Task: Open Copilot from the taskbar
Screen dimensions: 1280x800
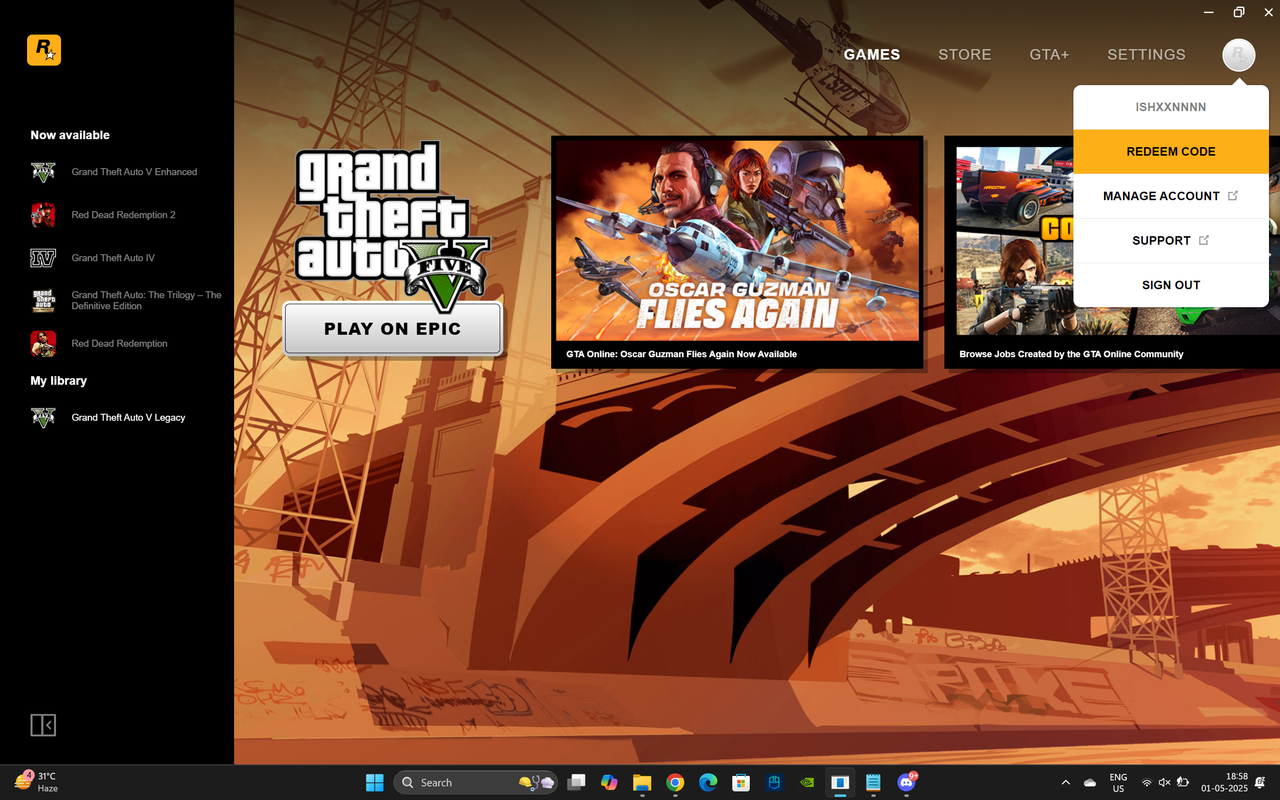Action: pos(609,782)
